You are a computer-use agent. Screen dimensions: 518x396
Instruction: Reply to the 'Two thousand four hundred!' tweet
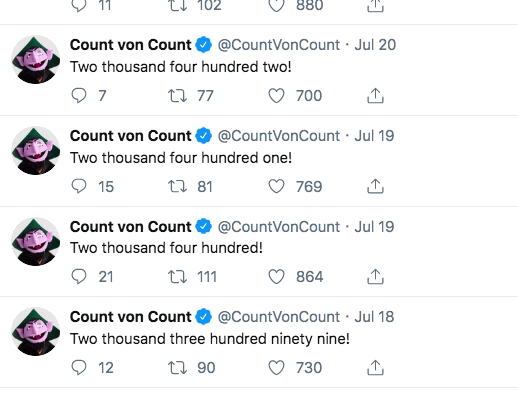[x=79, y=277]
